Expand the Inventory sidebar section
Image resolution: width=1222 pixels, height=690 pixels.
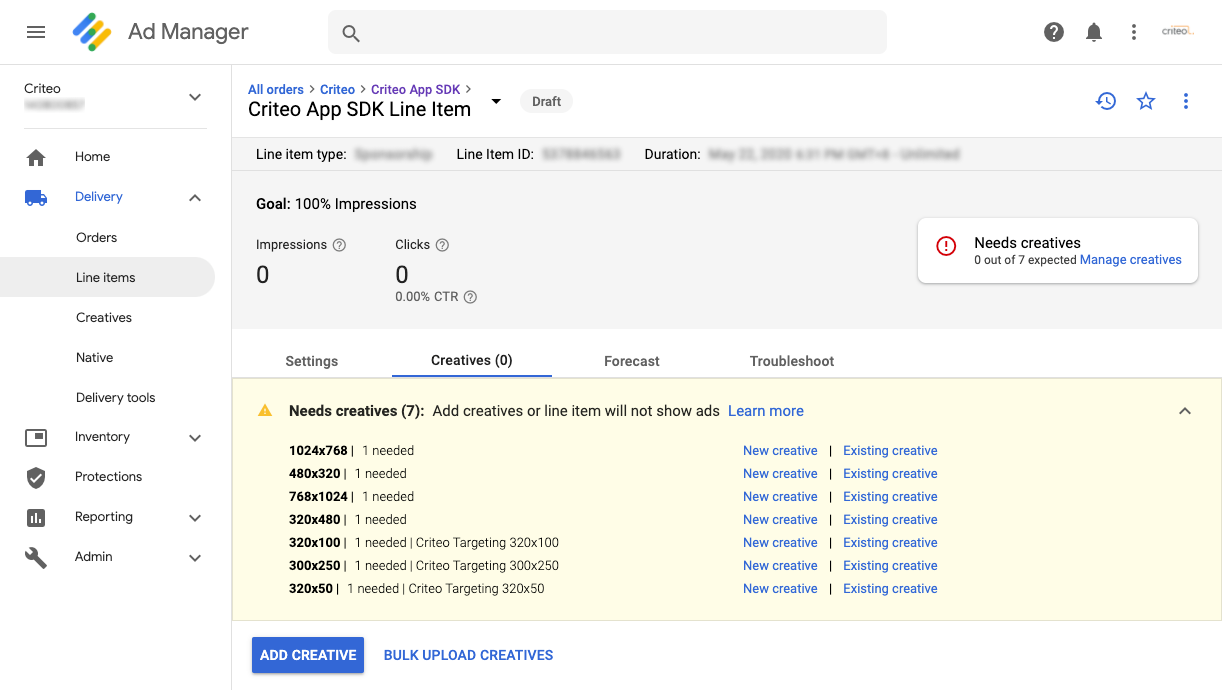coord(195,437)
